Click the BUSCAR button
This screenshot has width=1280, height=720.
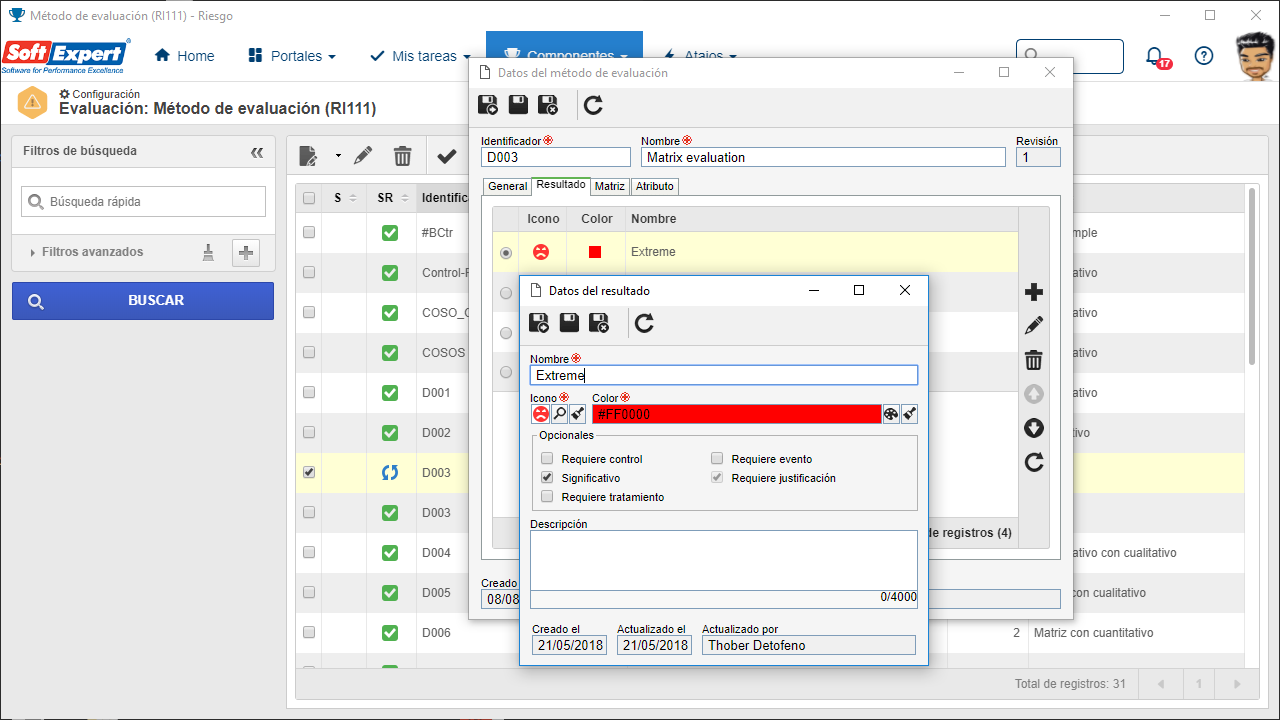coord(142,300)
